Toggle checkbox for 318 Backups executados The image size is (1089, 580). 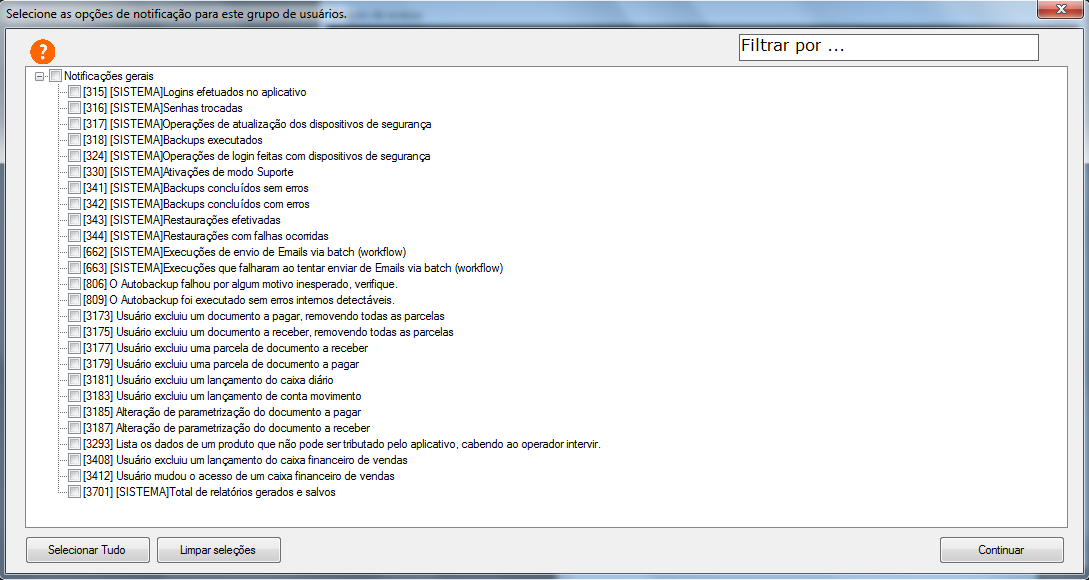[74, 140]
